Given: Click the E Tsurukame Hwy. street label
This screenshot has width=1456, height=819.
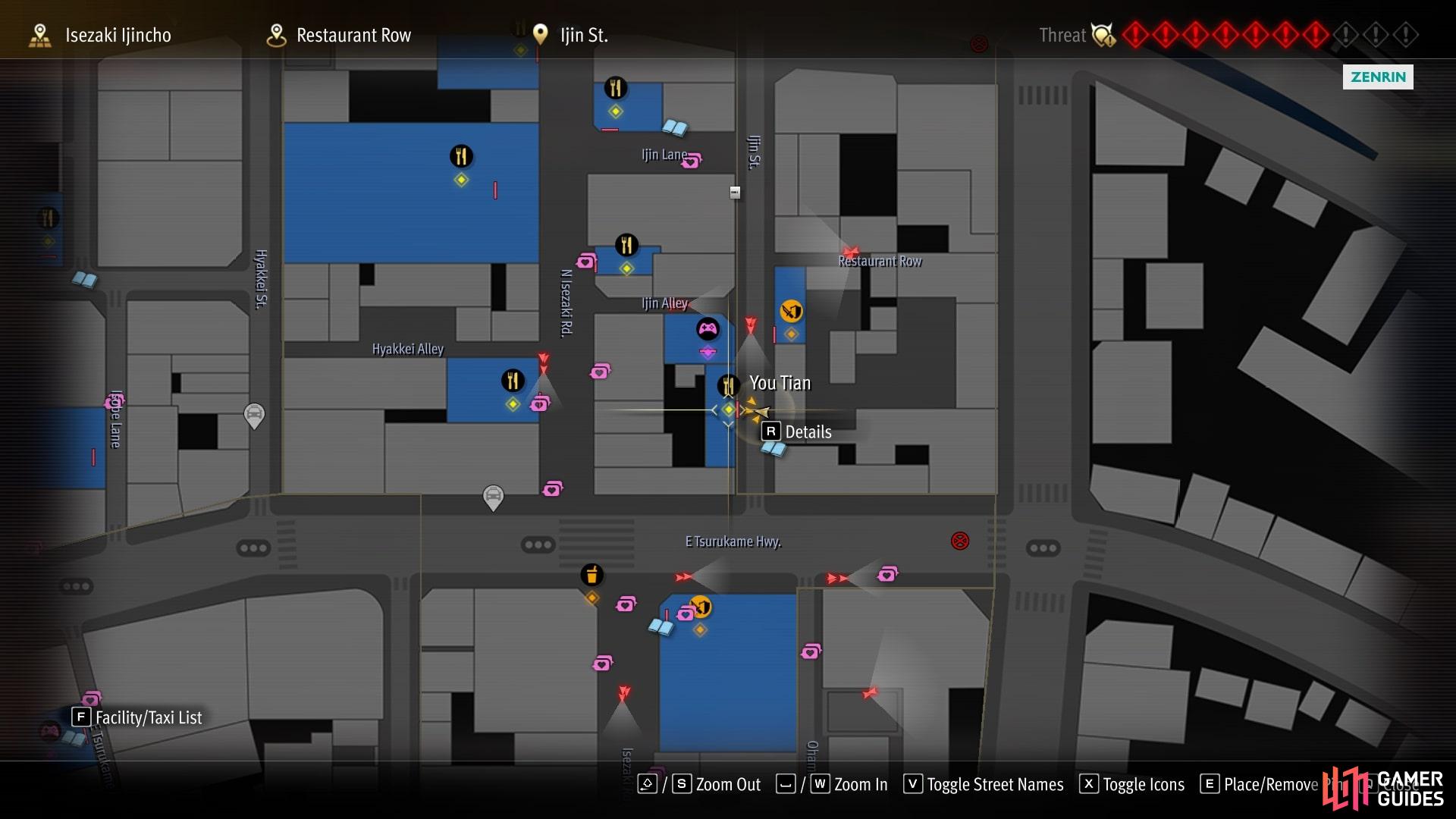Looking at the screenshot, I should (x=733, y=541).
